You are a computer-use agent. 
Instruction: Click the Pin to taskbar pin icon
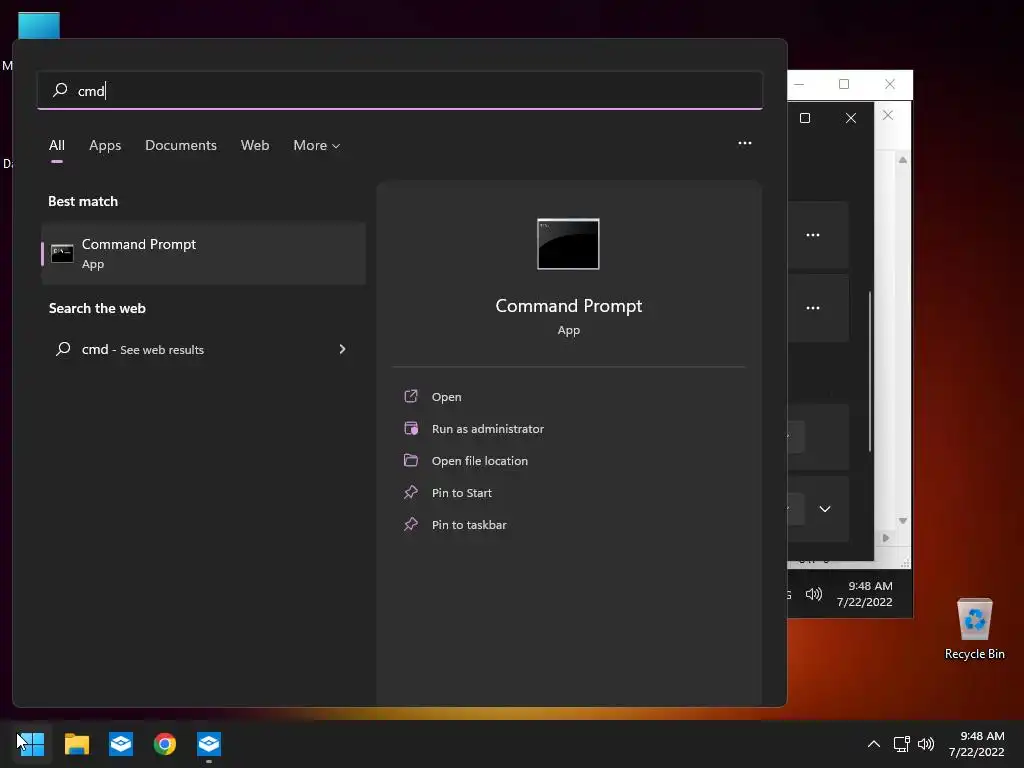point(411,524)
